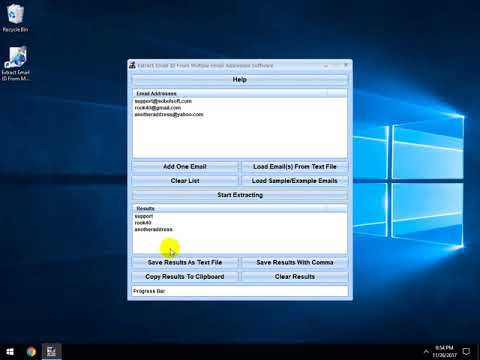Select 'support' in the Results list
Image resolution: width=480 pixels, height=360 pixels.
point(144,216)
